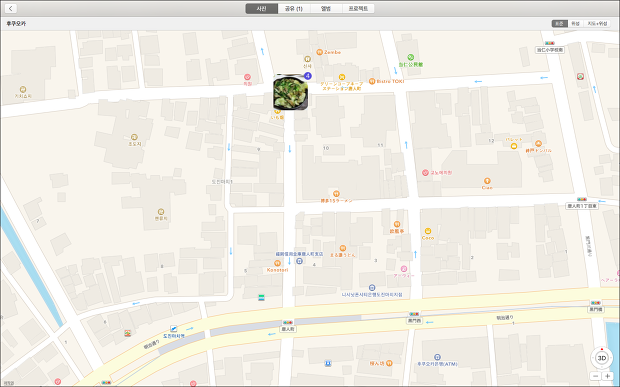Toggle the 3D map view button
The width and height of the screenshot is (620, 387).
coord(601,358)
